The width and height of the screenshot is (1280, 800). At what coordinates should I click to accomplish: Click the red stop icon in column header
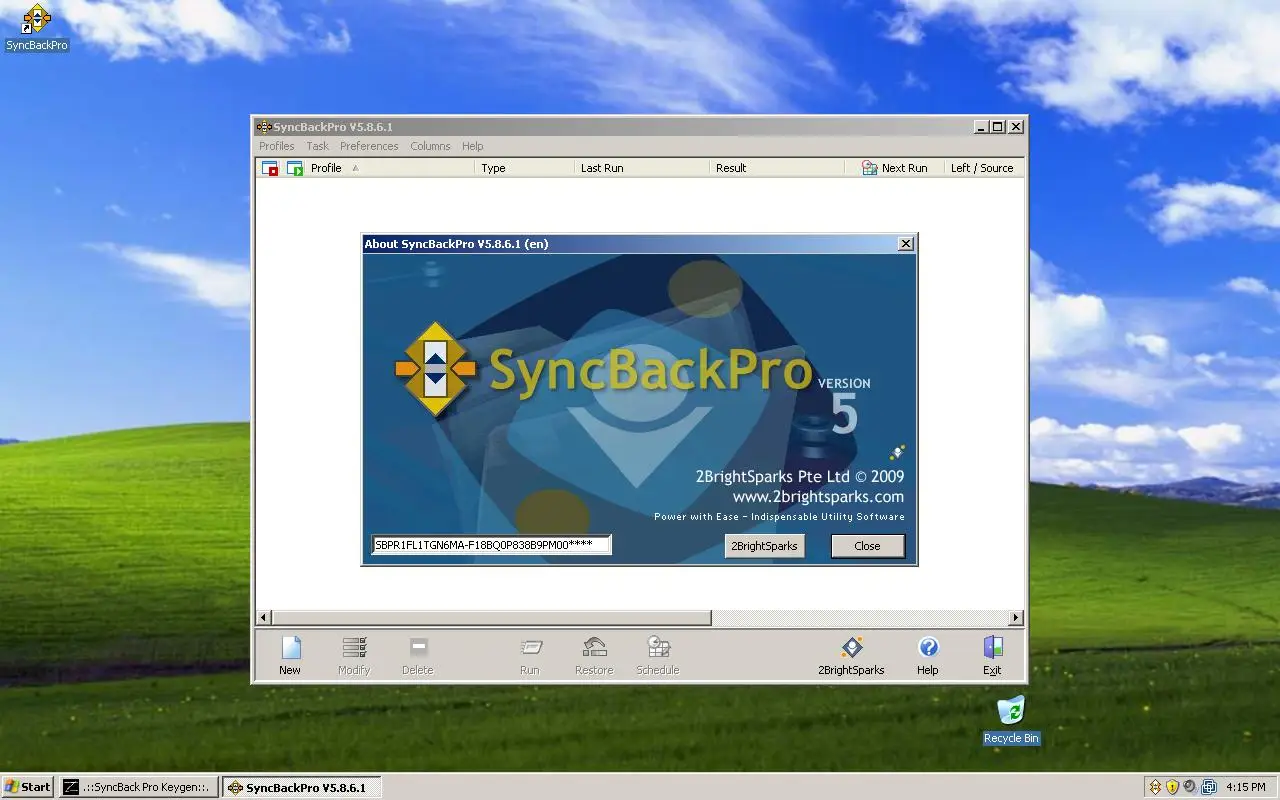coord(270,168)
